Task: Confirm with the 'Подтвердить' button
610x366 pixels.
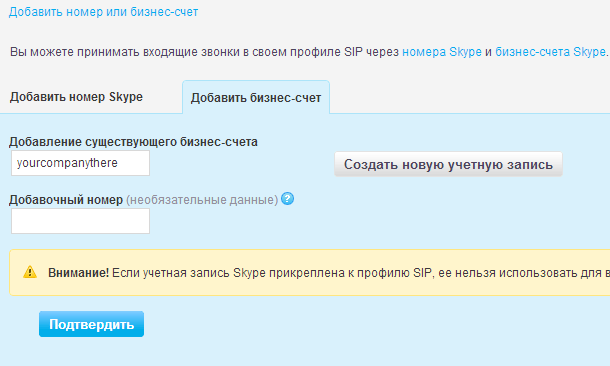Action: (x=91, y=324)
